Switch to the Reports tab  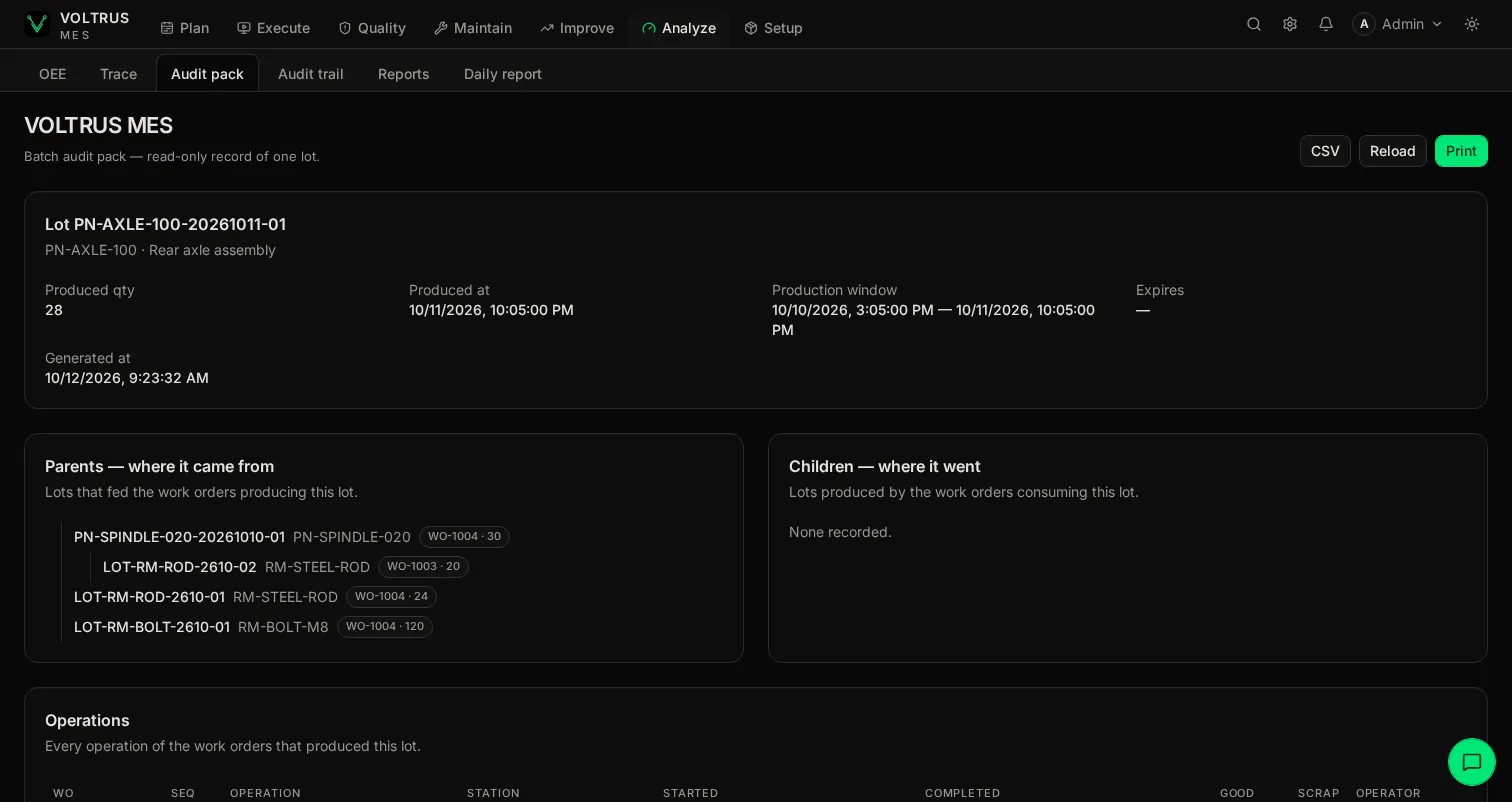[x=404, y=74]
